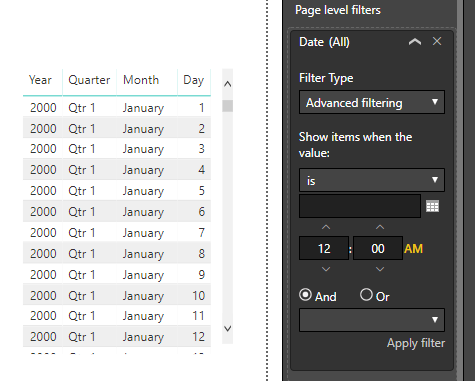This screenshot has height=381, width=475.
Task: Select the Day cell with value 6
Action: click(x=201, y=212)
